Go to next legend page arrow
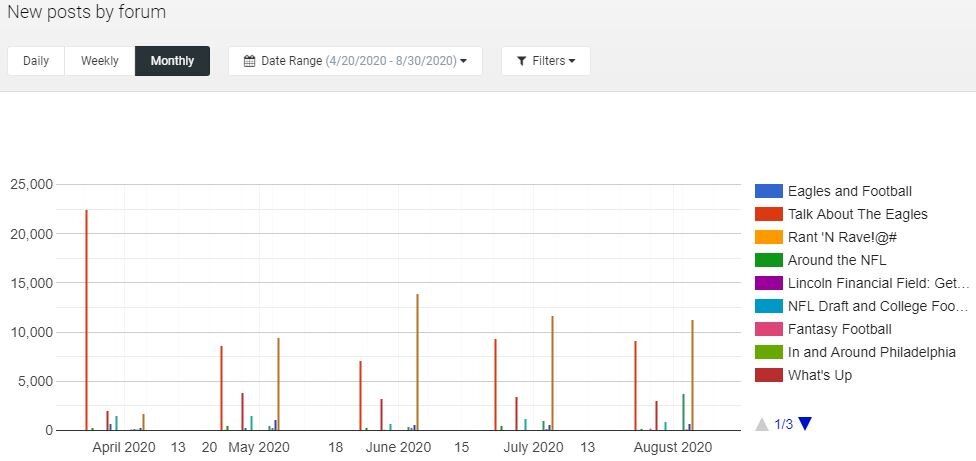 click(805, 424)
